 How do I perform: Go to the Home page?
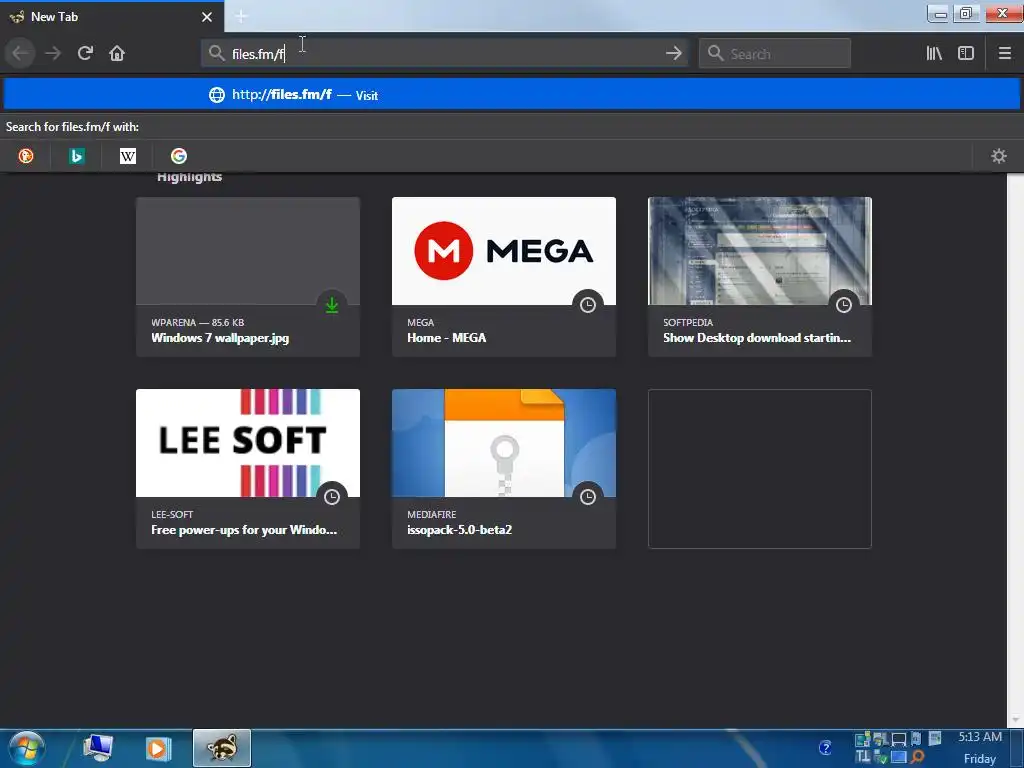[x=117, y=53]
